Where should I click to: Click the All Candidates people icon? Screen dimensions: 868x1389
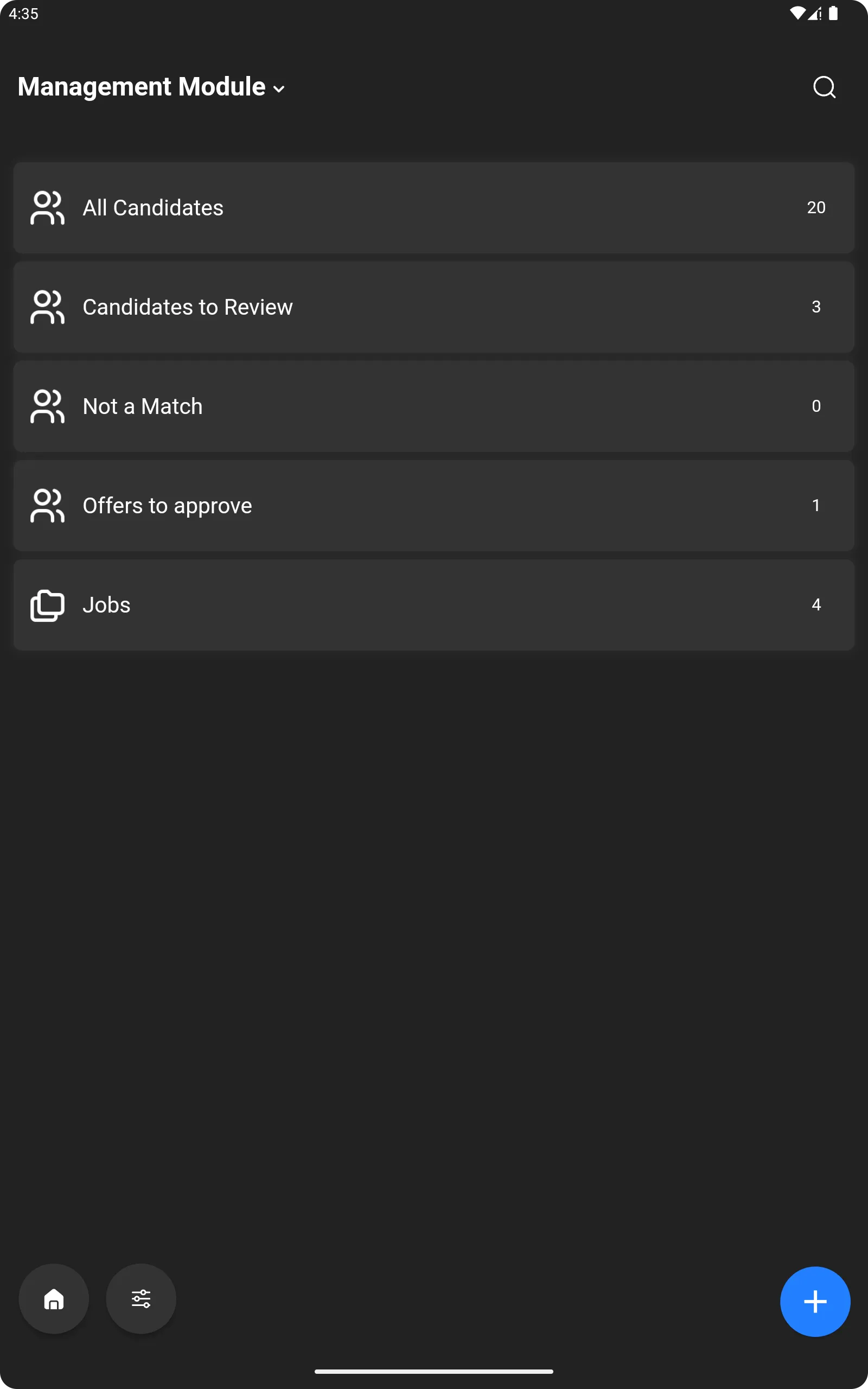47,208
